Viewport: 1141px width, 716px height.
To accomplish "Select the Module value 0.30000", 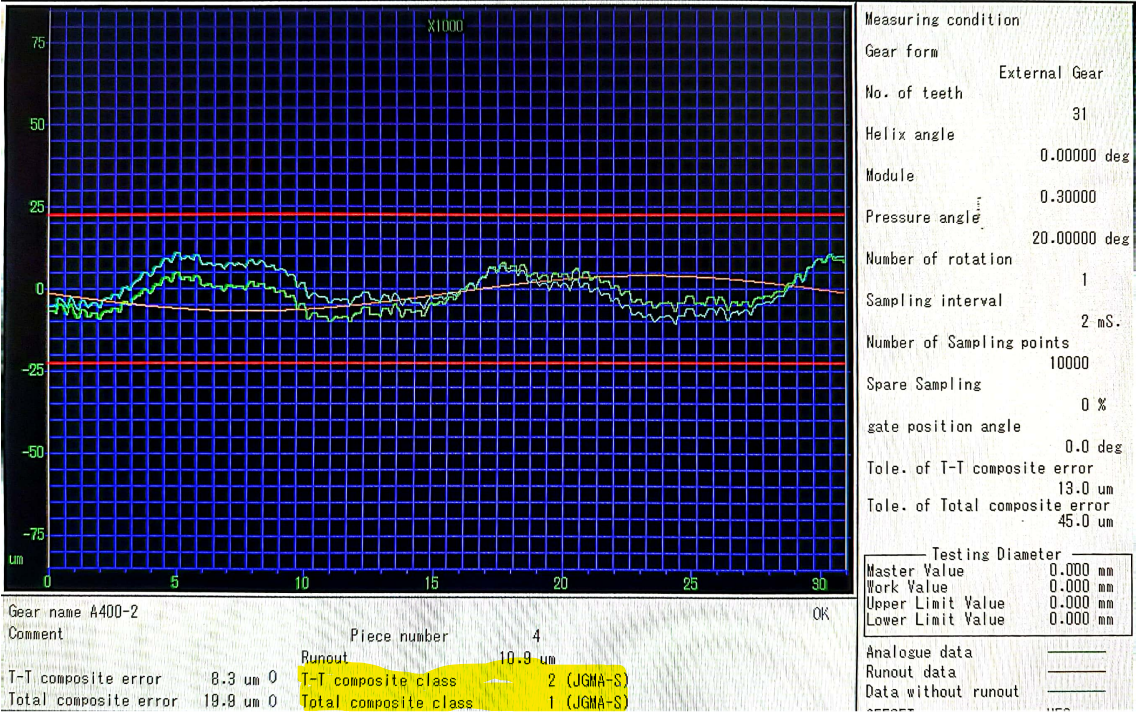I will coord(1067,197).
